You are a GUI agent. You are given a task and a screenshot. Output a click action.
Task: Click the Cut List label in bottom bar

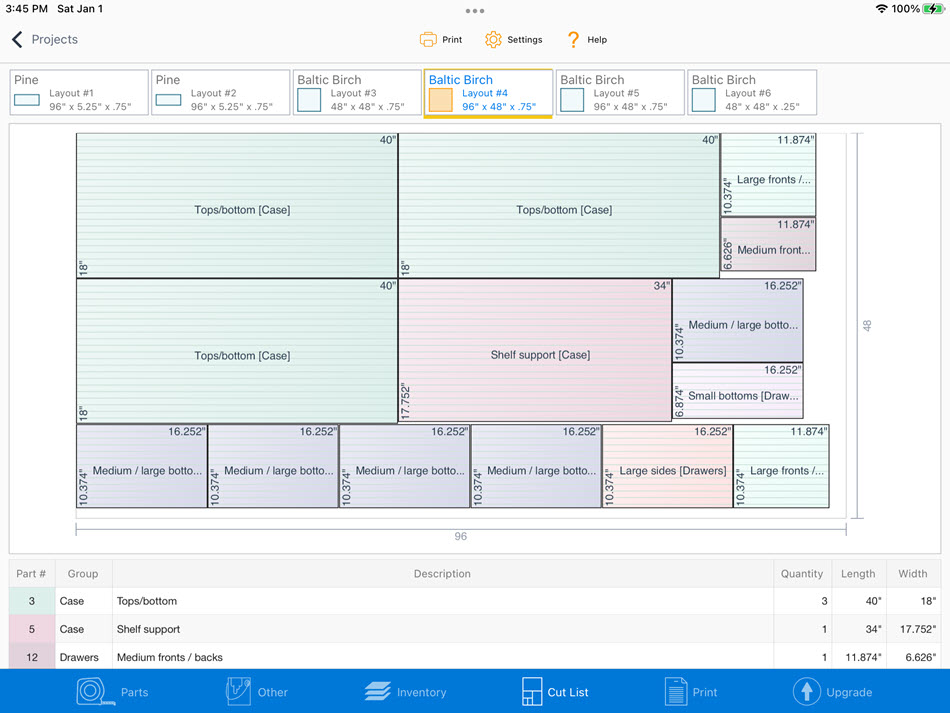tap(568, 692)
